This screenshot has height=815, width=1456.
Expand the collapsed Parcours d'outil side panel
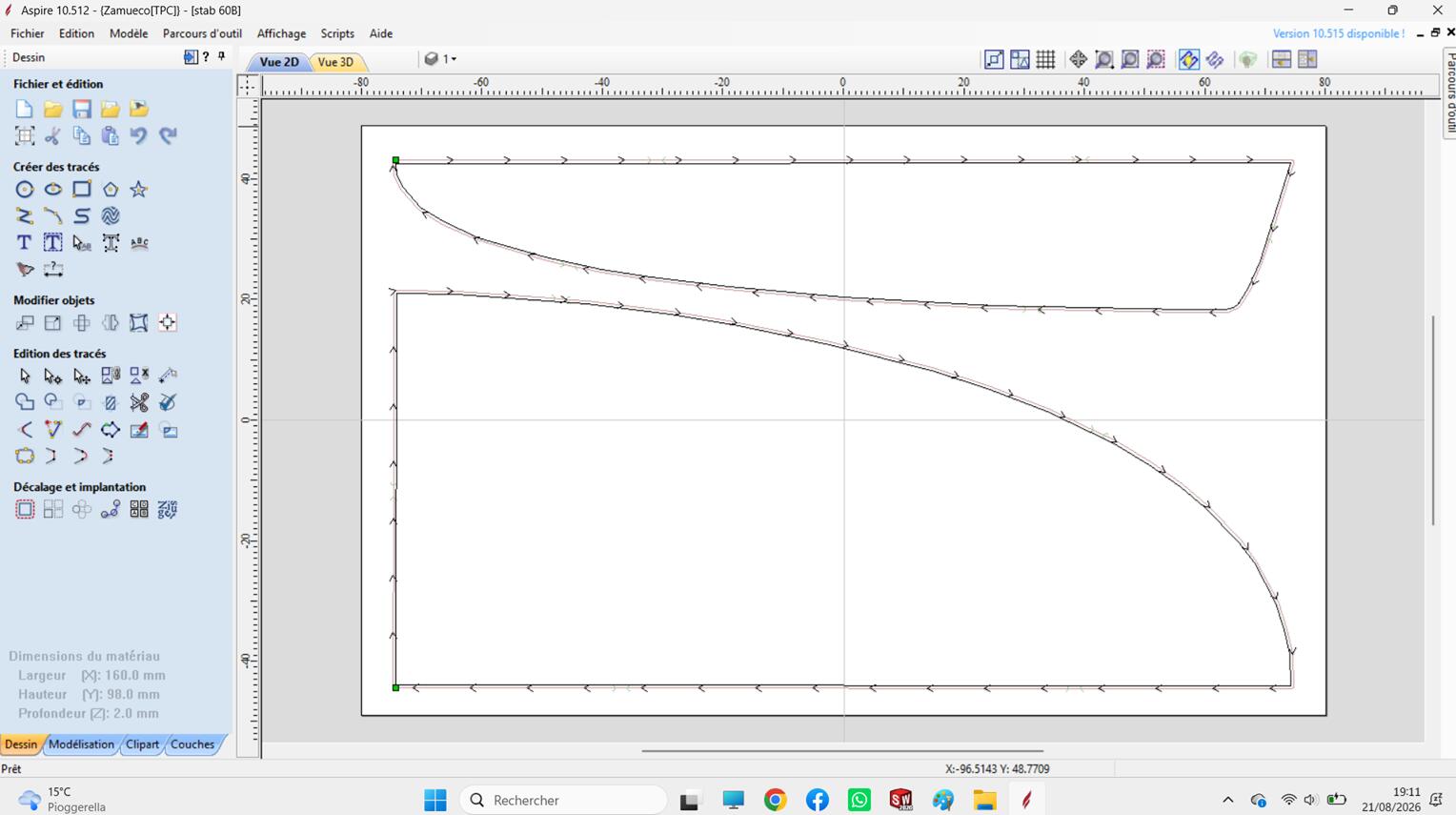pos(1449,92)
